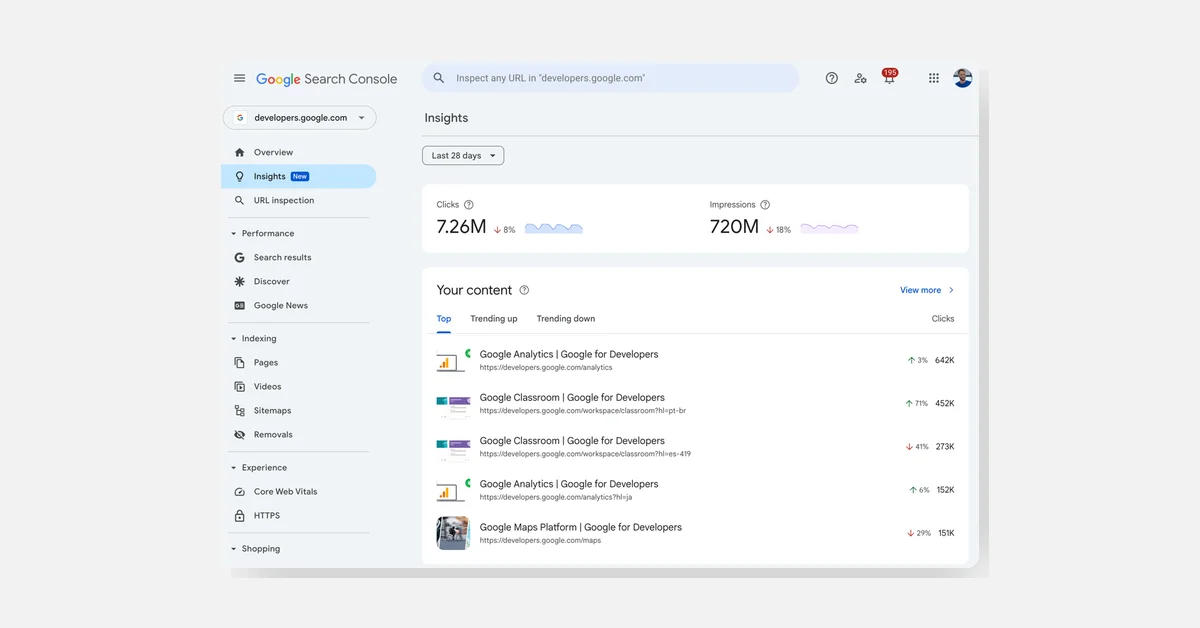
Task: Click the Google Maps Platform thumbnail
Action: tap(453, 533)
